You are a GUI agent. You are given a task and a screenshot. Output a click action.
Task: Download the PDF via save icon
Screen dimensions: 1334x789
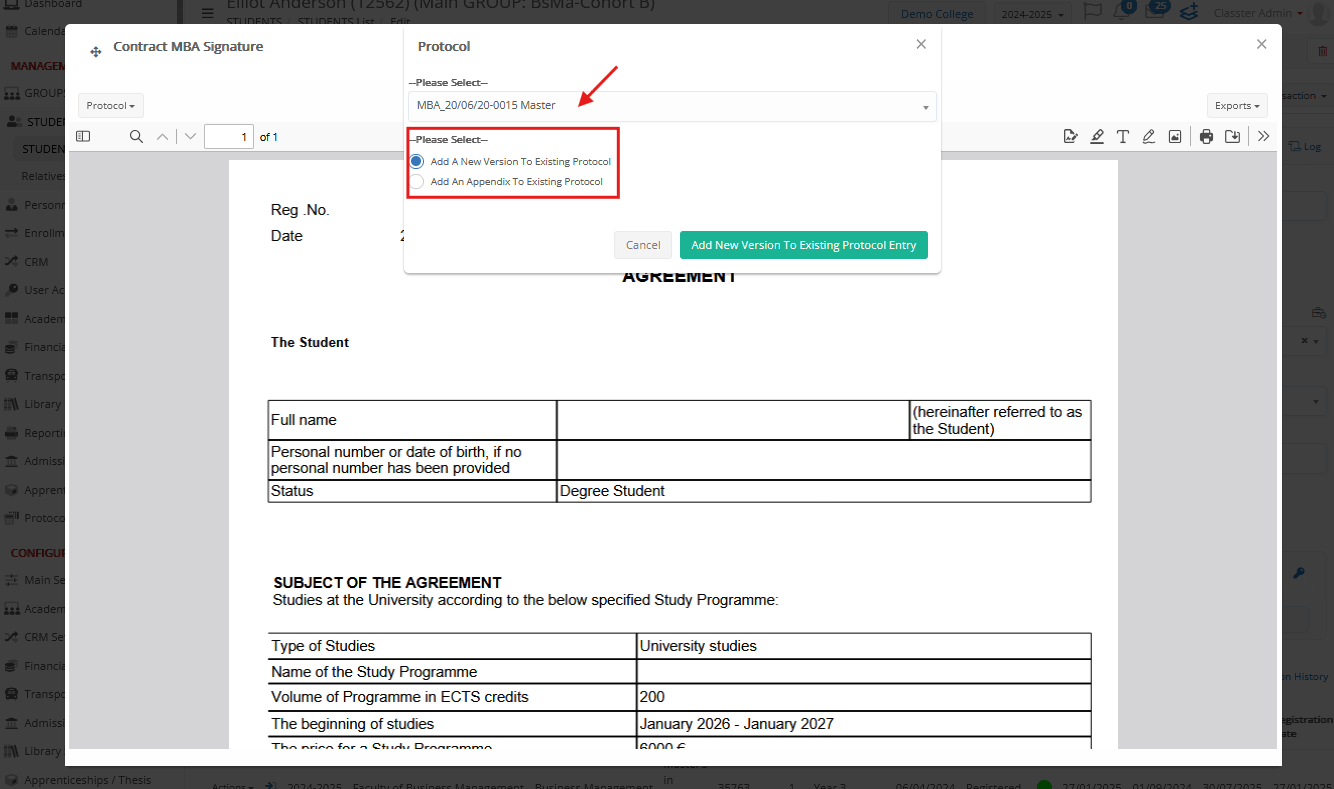pos(1232,137)
